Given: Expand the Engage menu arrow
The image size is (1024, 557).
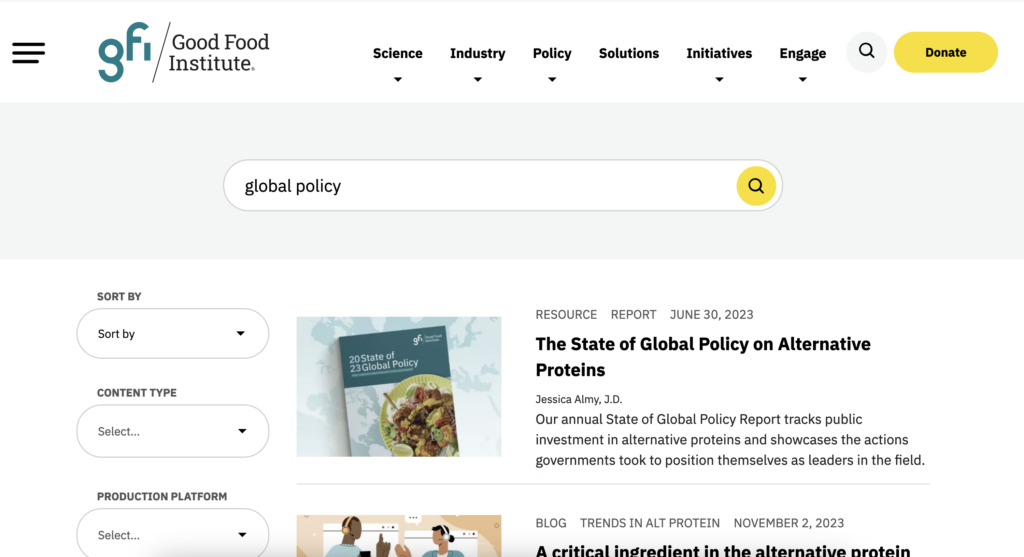Looking at the screenshot, I should point(802,80).
